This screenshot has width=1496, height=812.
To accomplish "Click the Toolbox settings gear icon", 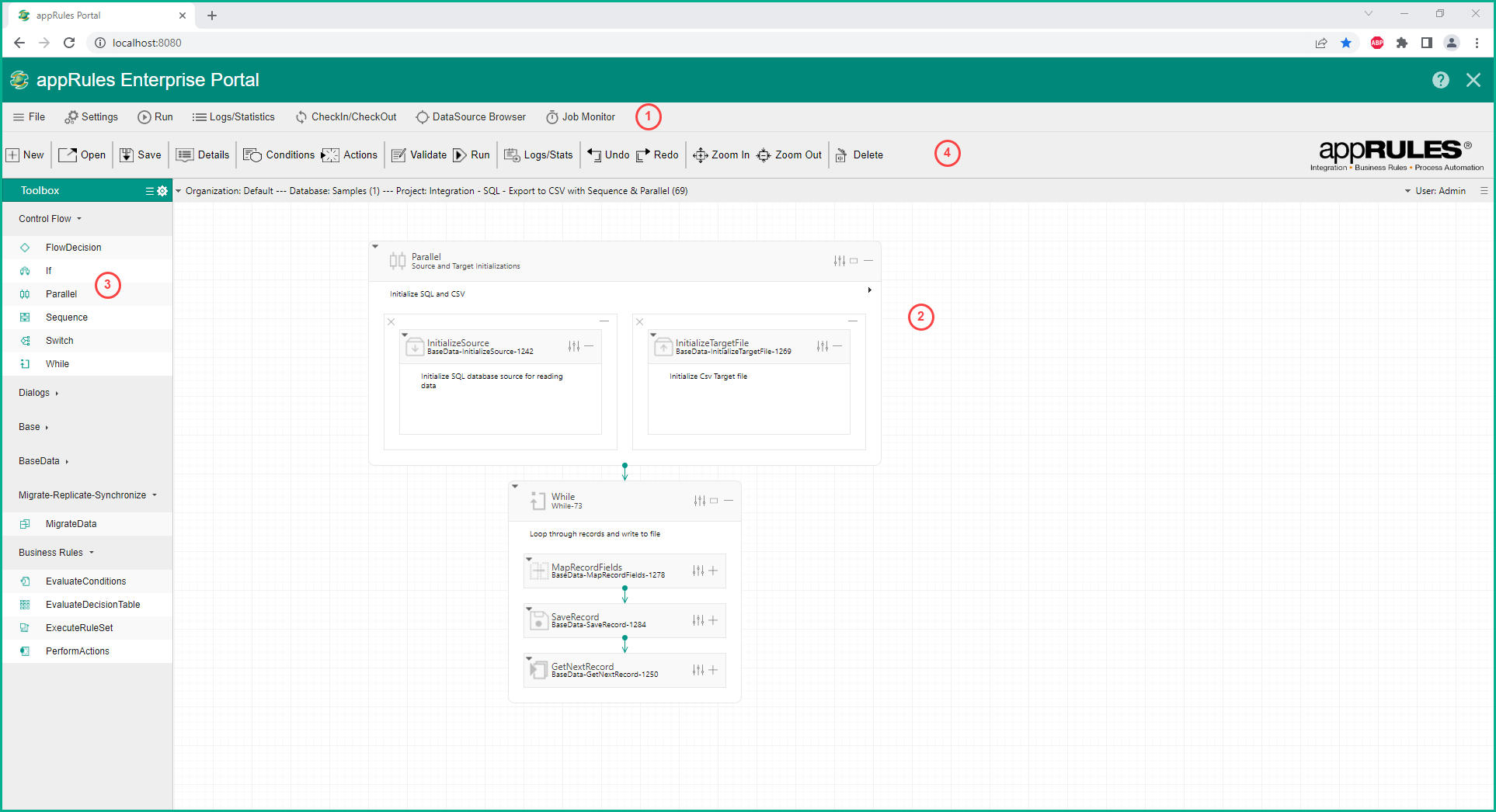I will [x=162, y=191].
